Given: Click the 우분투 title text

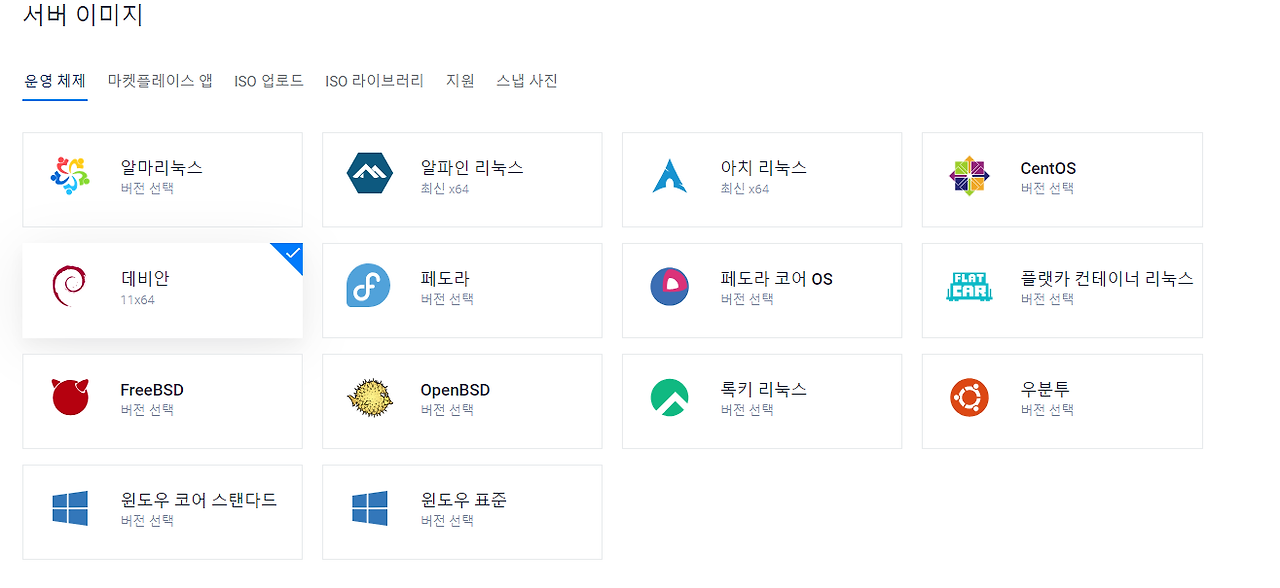Looking at the screenshot, I should (1045, 390).
